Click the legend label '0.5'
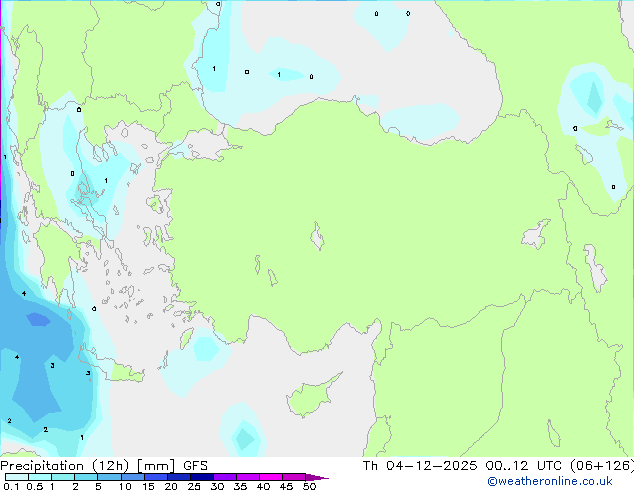The image size is (634, 490). pyautogui.click(x=35, y=486)
